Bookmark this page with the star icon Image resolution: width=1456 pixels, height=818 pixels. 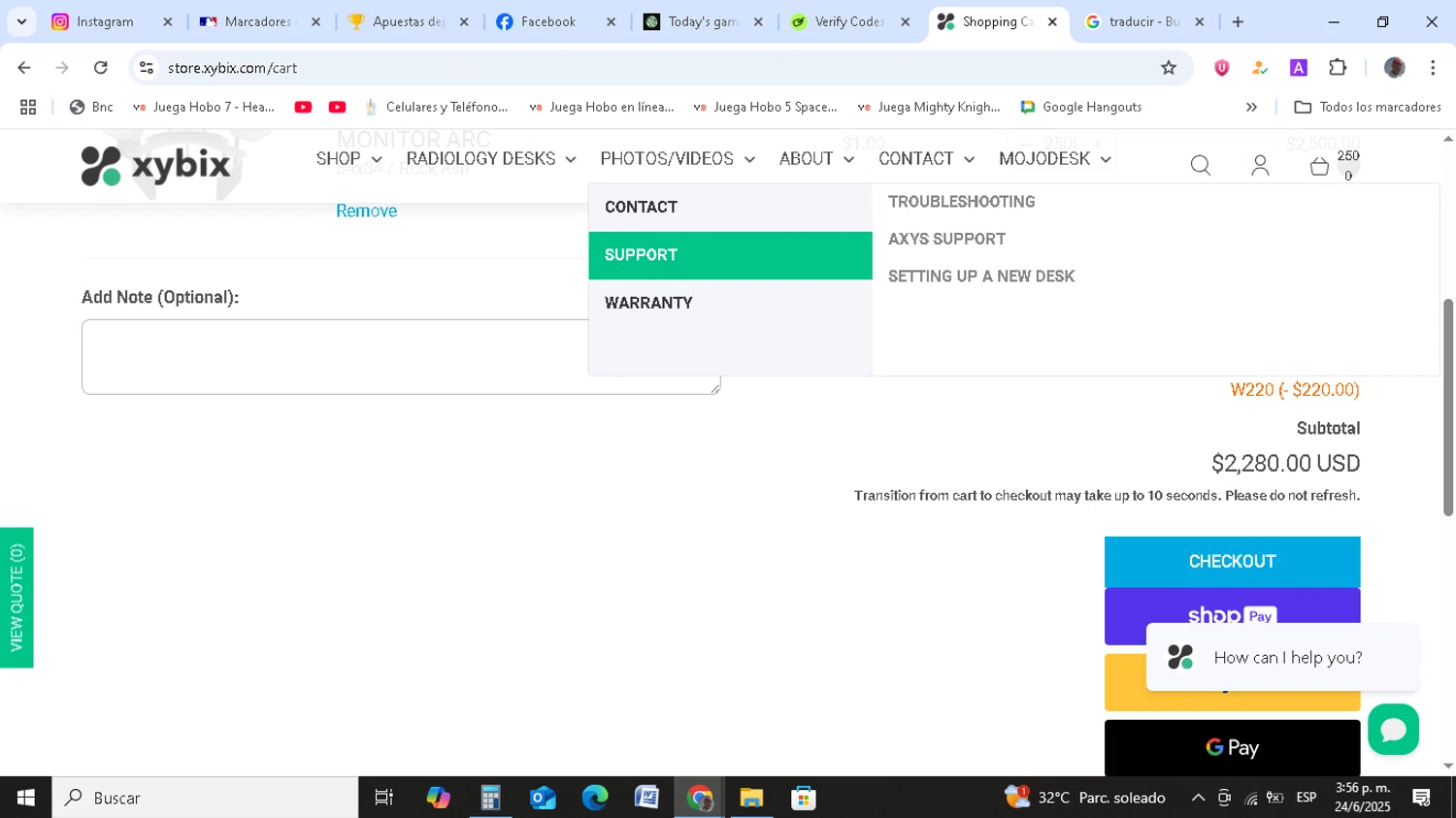coord(1169,68)
